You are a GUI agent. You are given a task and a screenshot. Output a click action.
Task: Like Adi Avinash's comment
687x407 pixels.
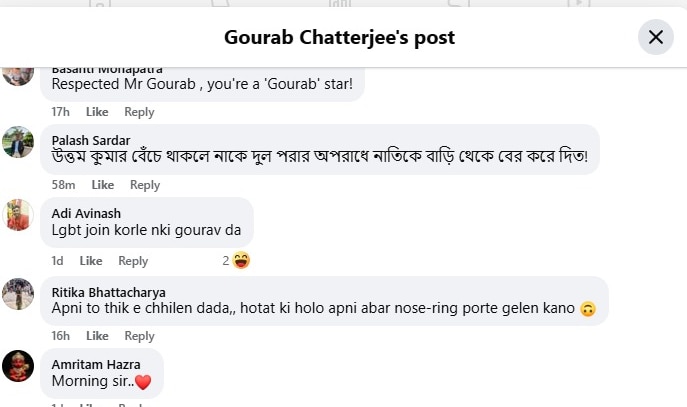(x=91, y=261)
